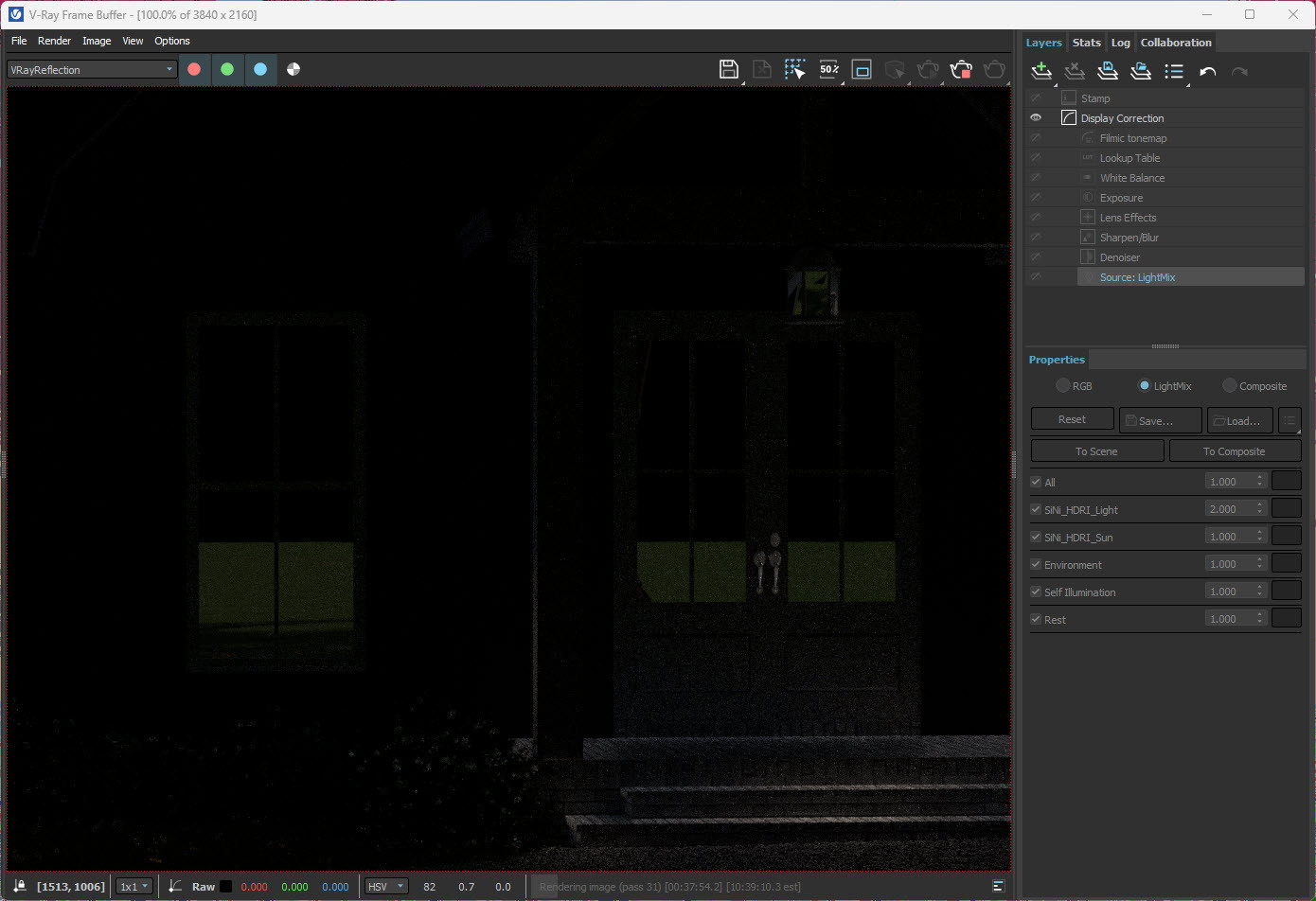Click the Display Correction layer icon
The width and height of the screenshot is (1316, 901).
tap(1069, 118)
